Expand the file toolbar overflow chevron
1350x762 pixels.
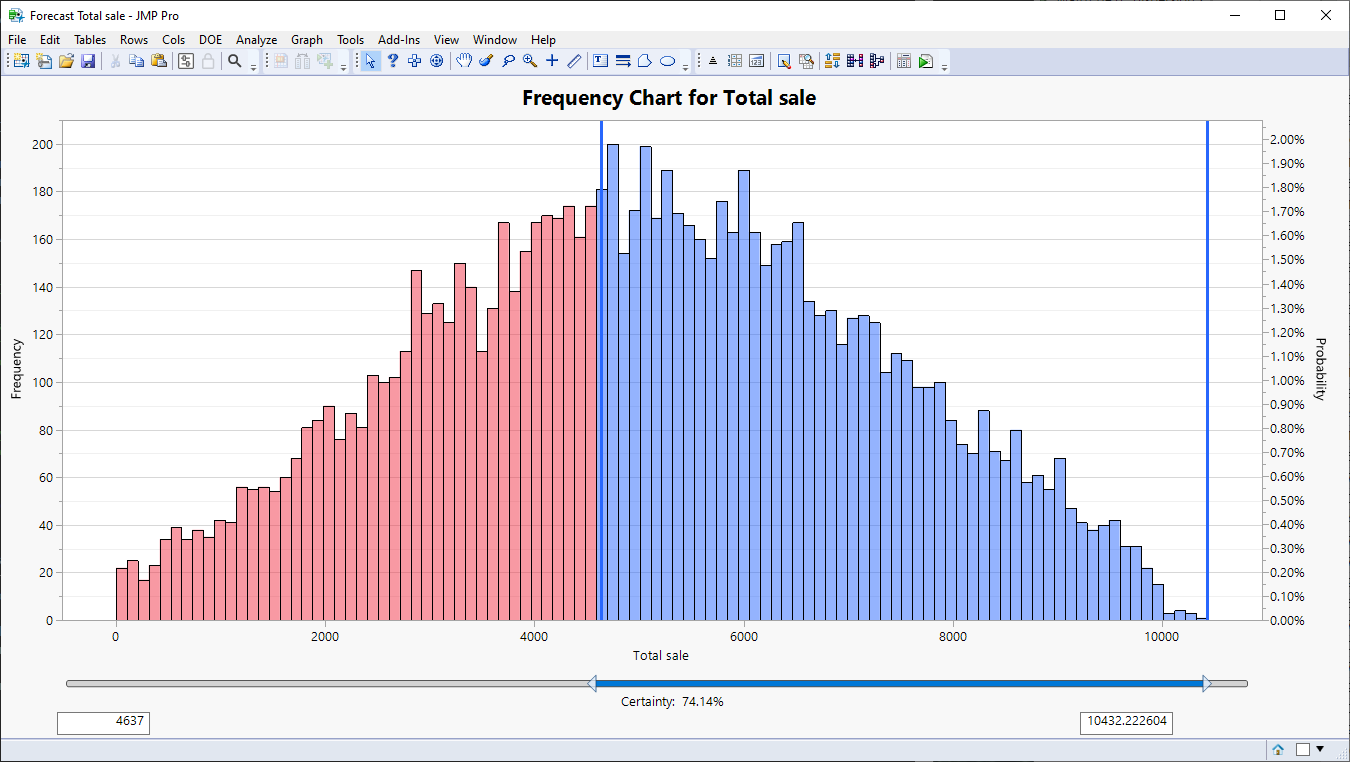tap(253, 66)
